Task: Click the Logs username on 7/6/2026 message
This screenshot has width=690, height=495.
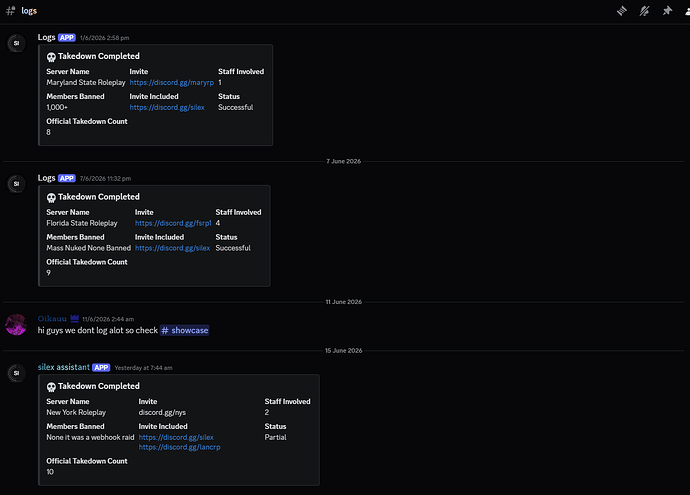Action: 46,178
